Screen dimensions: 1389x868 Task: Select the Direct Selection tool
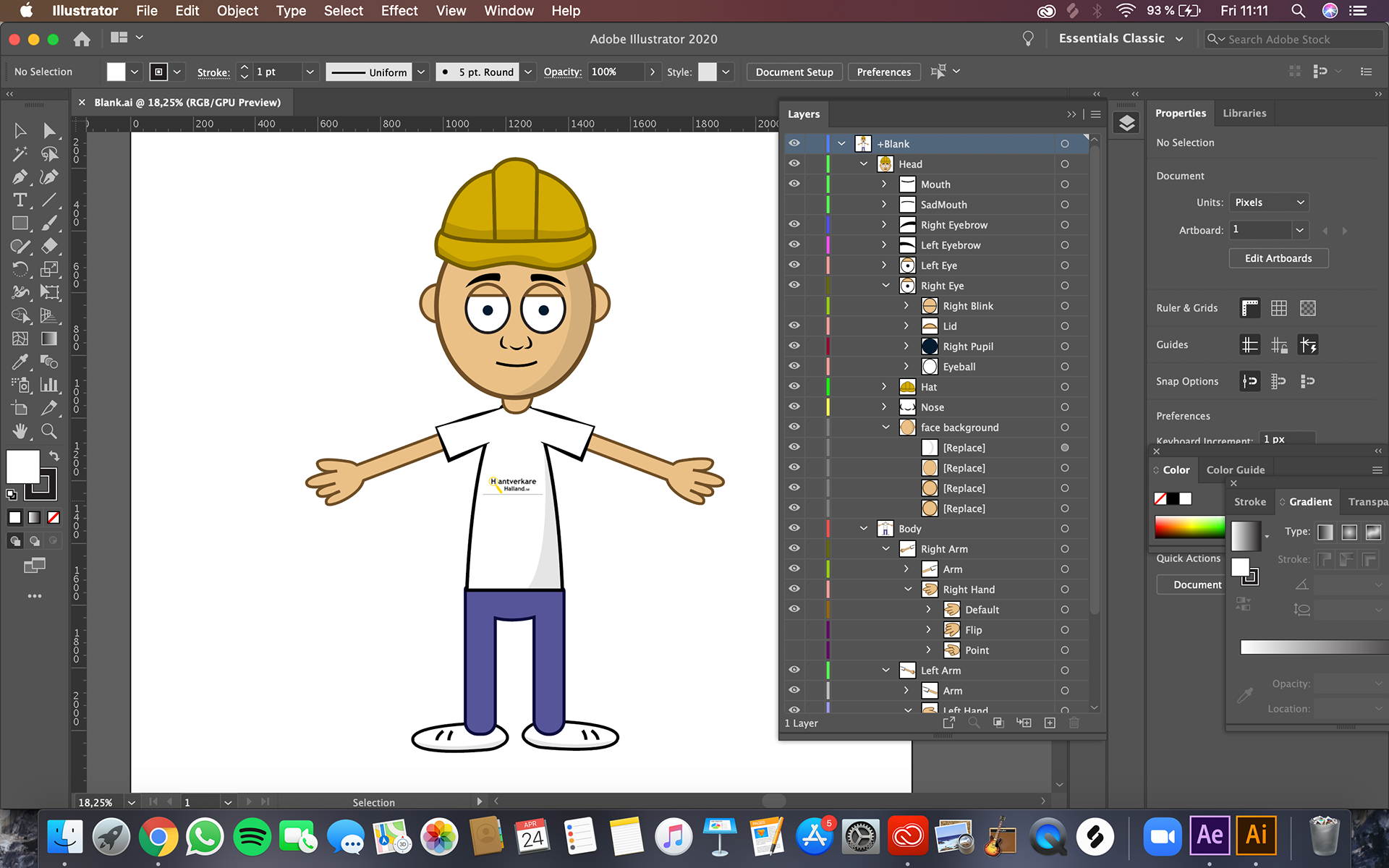click(x=49, y=131)
